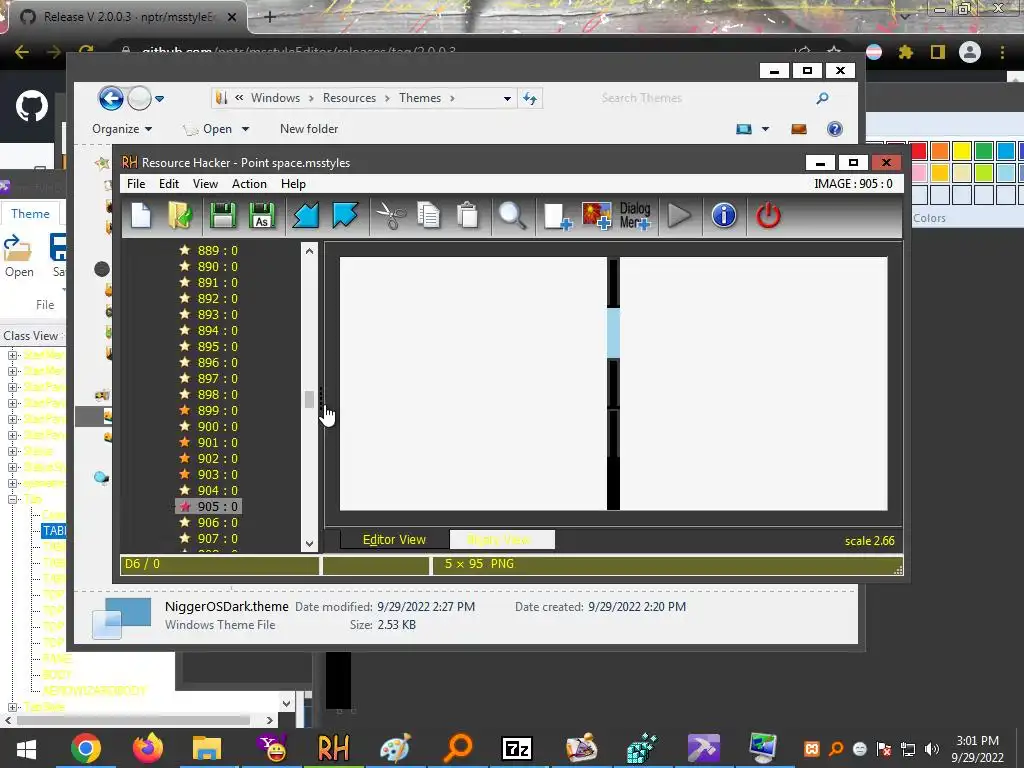Open the Resource Hacker File menu
The width and height of the screenshot is (1024, 768).
click(x=136, y=184)
